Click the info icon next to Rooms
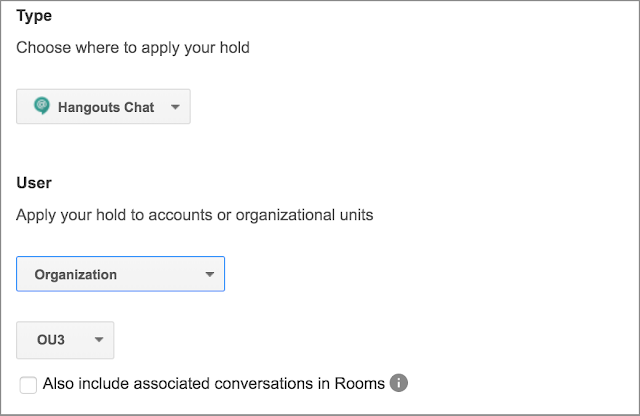 click(x=399, y=383)
